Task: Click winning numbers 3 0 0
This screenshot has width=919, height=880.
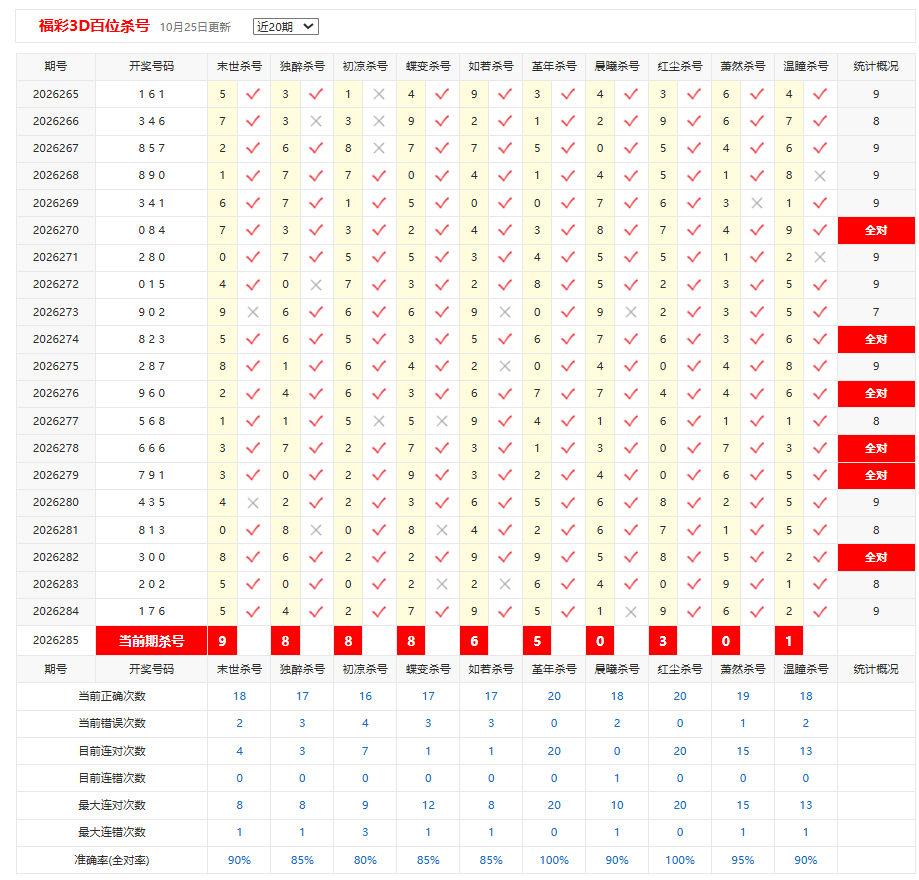Action: pyautogui.click(x=152, y=558)
